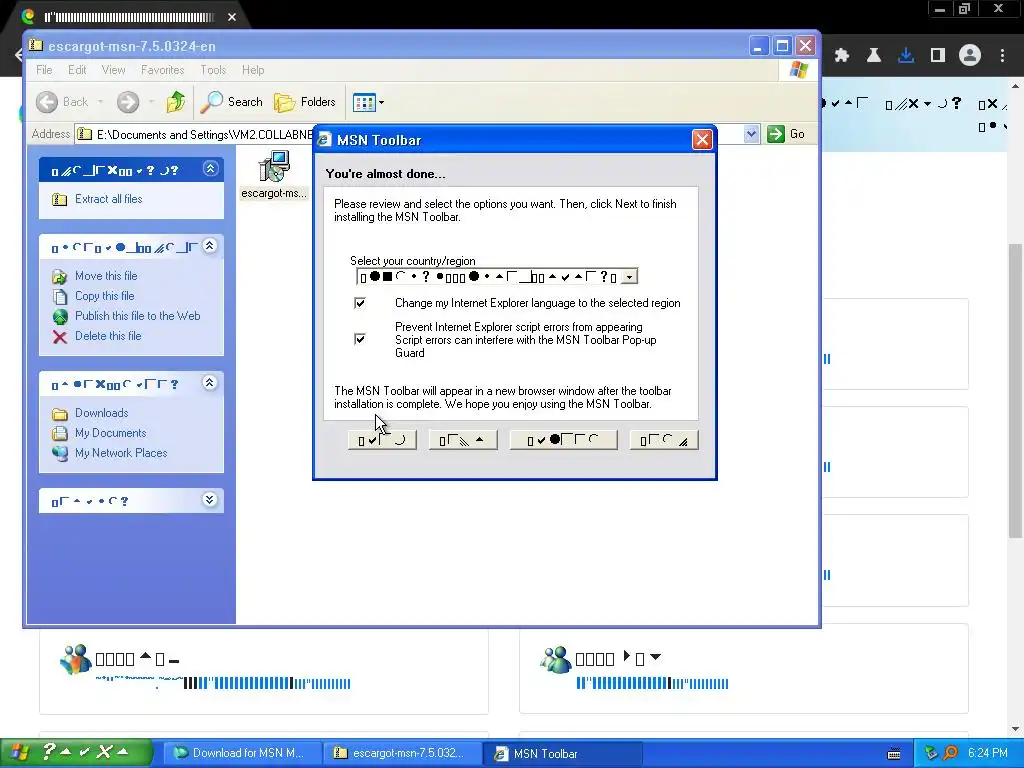Viewport: 1024px width, 768px height.
Task: Click the orange search tray icon
Action: [x=951, y=754]
